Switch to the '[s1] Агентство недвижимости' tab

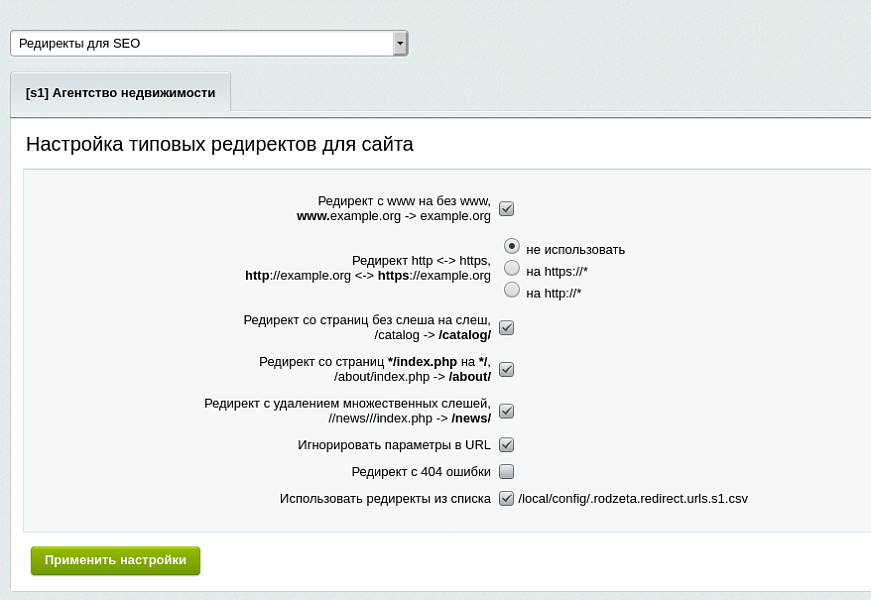click(x=120, y=91)
